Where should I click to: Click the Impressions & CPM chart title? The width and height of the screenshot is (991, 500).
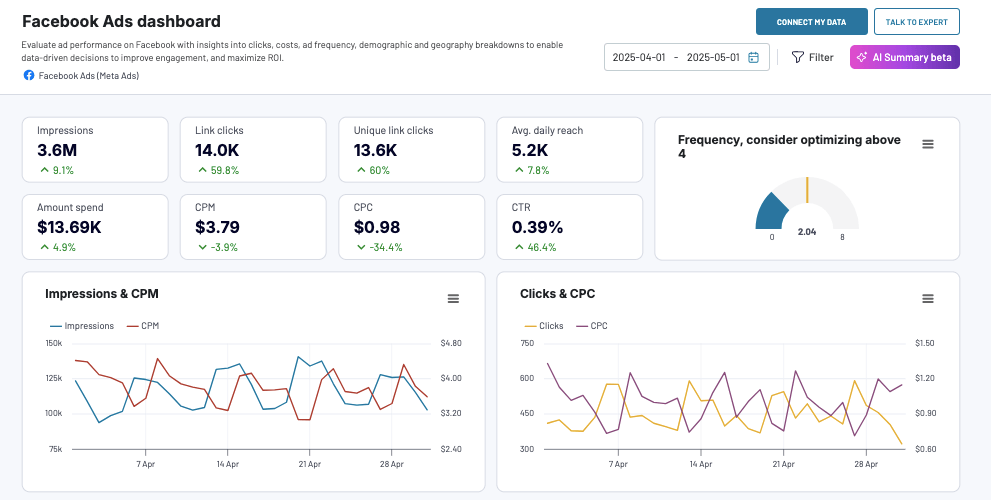click(102, 294)
